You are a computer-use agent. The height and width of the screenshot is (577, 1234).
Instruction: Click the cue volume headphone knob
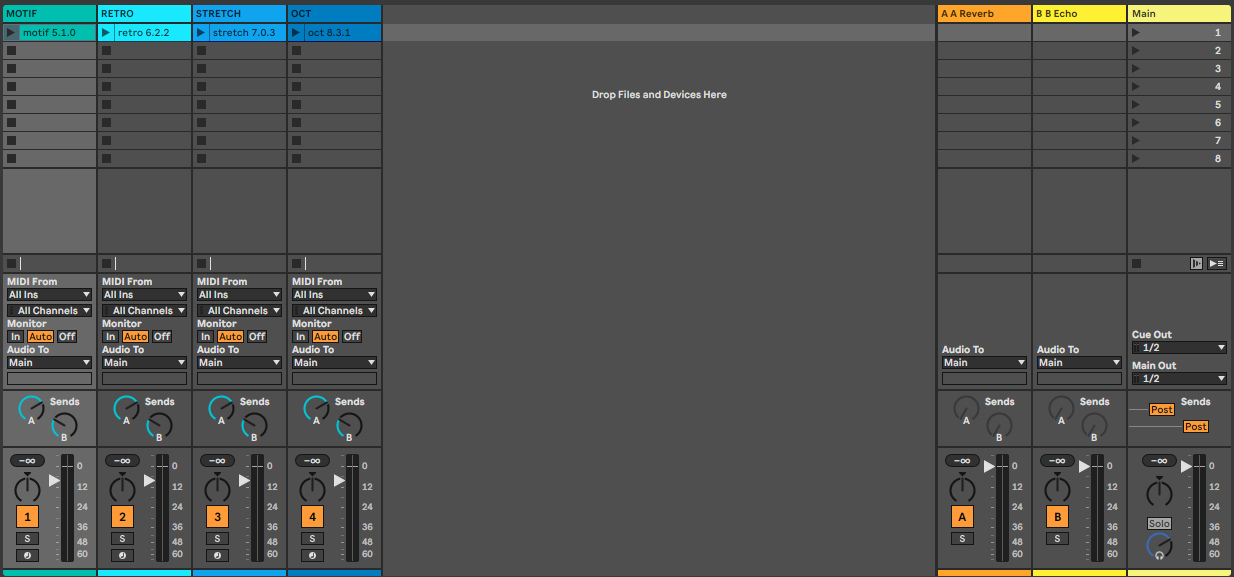pos(1159,546)
